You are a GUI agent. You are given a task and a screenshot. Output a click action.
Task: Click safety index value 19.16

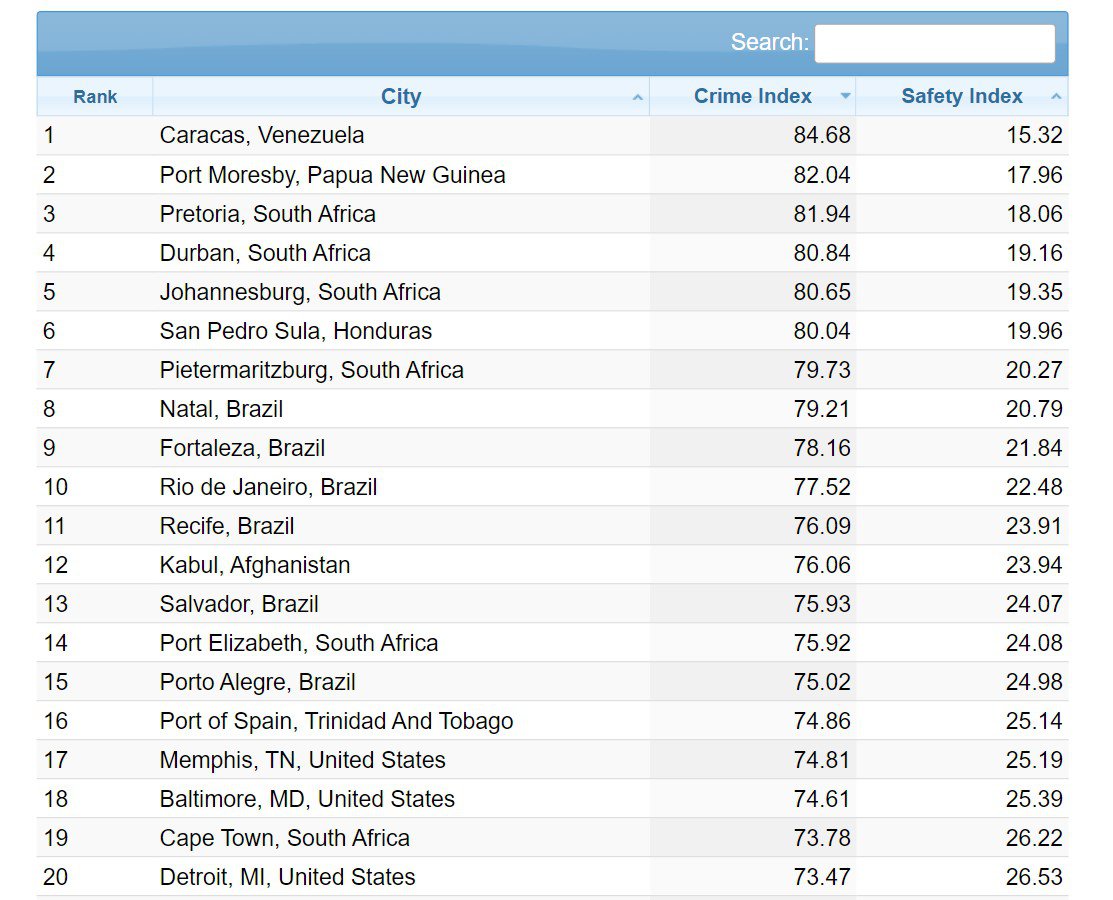[x=1034, y=253]
